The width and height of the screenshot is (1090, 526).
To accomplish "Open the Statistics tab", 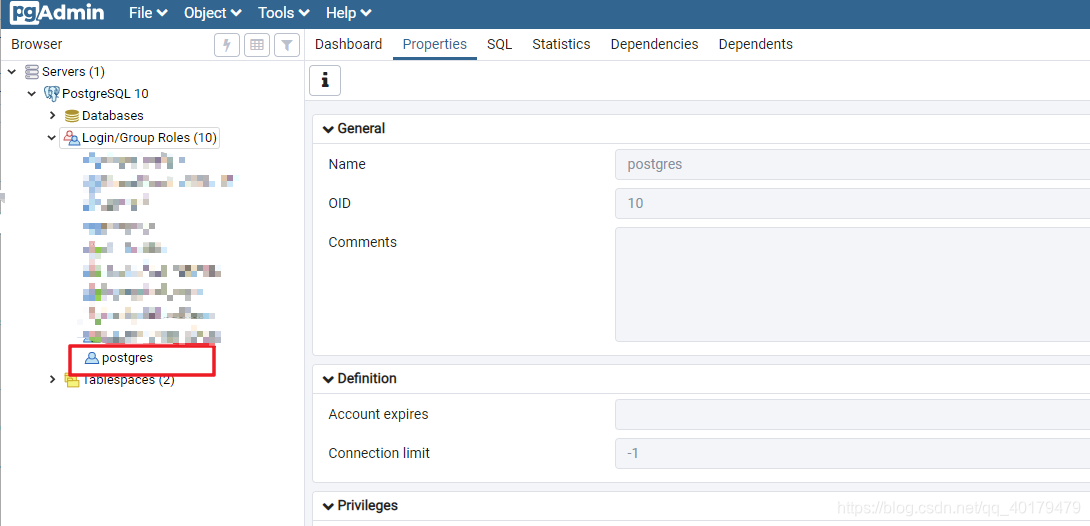I will tap(561, 44).
